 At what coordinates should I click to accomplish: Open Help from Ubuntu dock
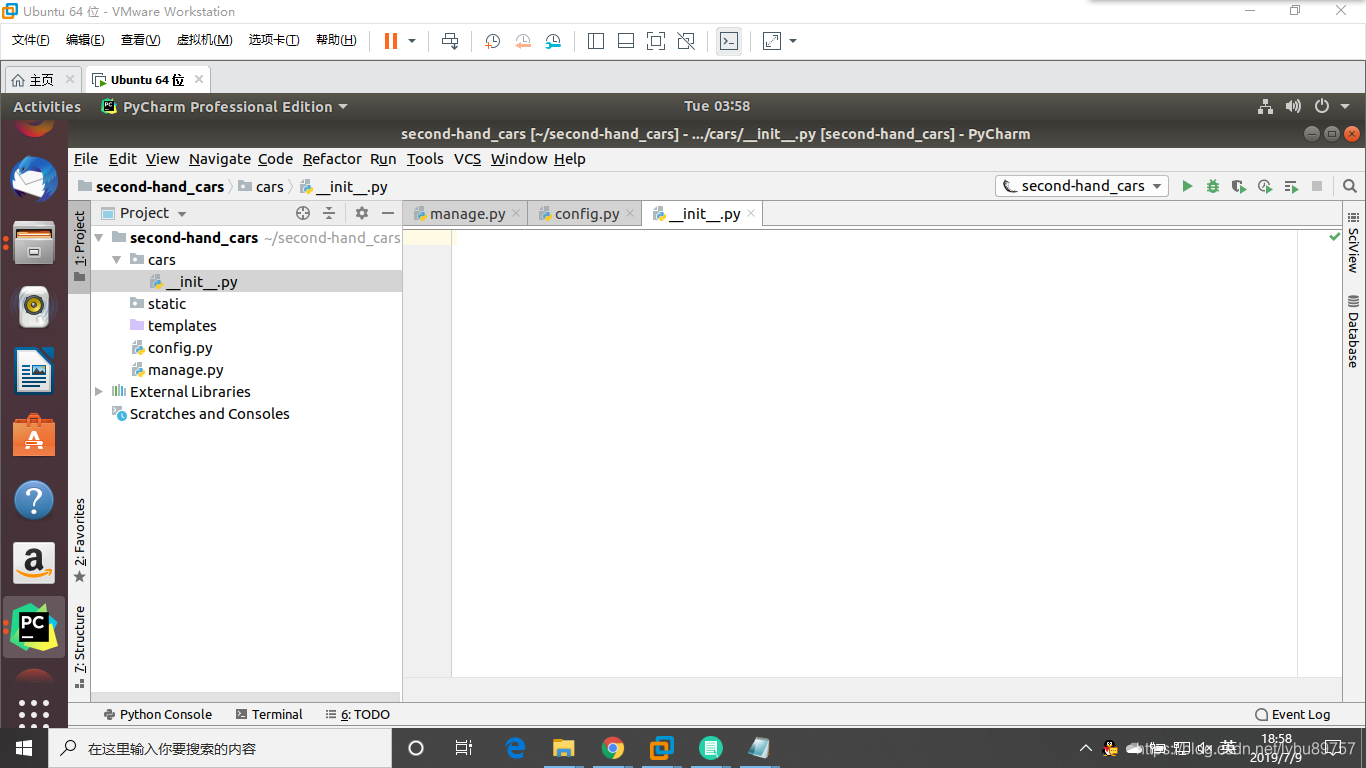point(34,500)
